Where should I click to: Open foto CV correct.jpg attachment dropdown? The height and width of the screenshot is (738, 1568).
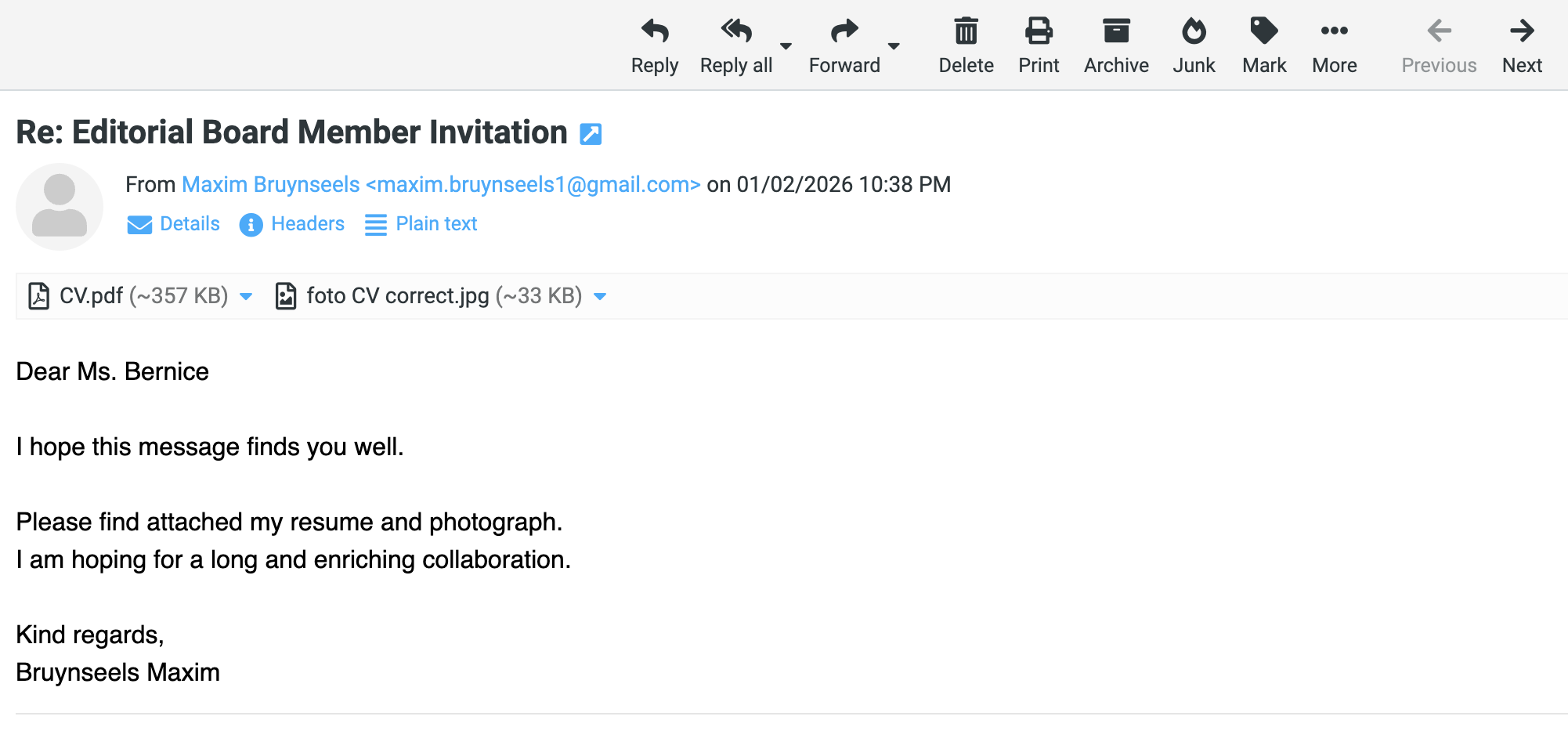[x=600, y=296]
